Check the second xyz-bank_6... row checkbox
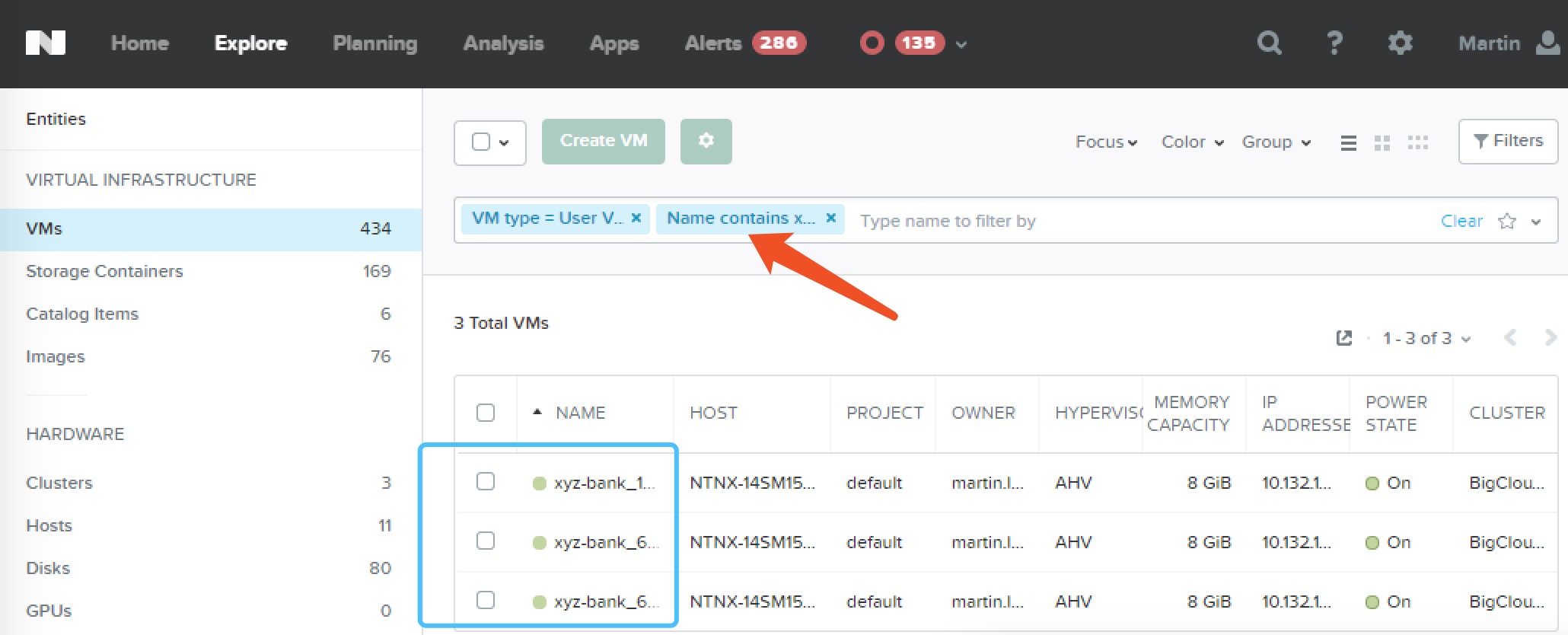The image size is (1568, 635). 486,541
